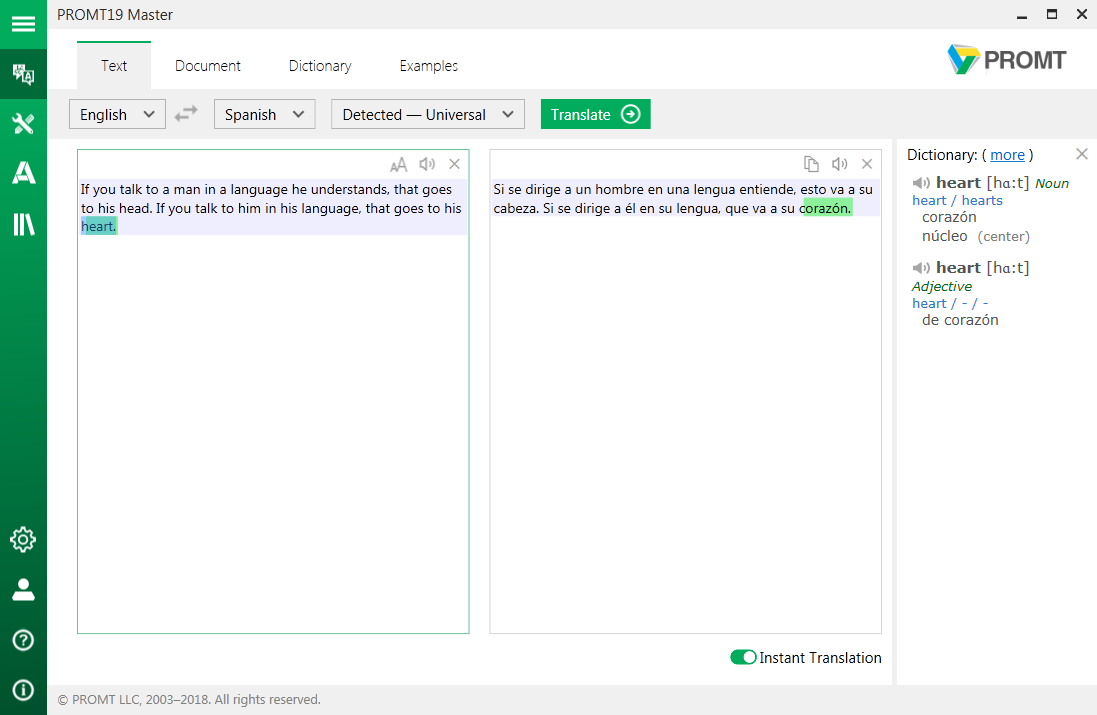Open the Detected — Universal profile dropdown
Viewport: 1097px width, 715px height.
[x=427, y=114]
